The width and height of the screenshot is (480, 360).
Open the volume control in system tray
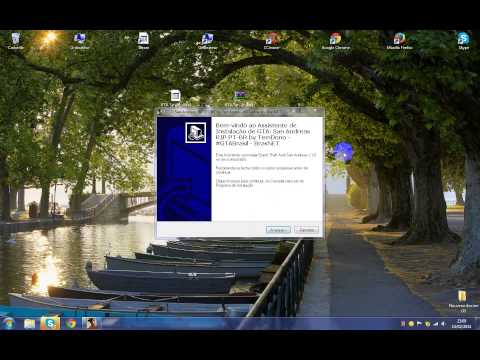point(443,324)
